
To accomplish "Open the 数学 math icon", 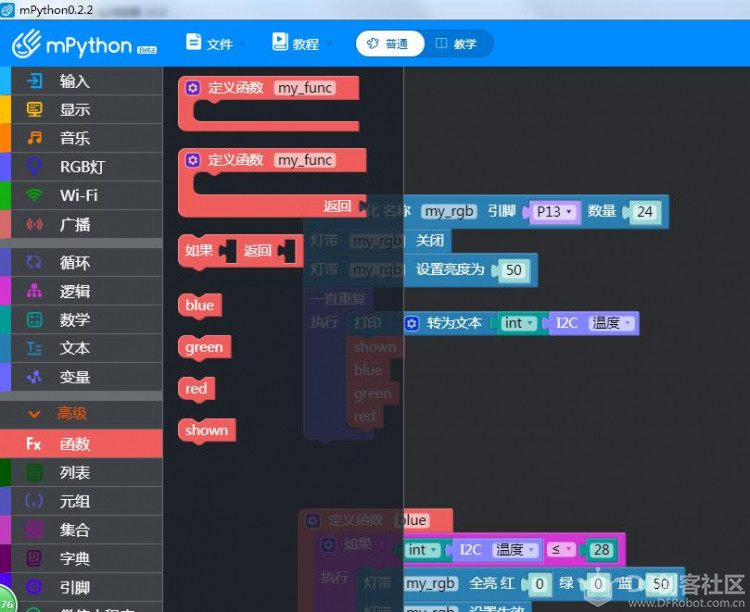I will click(x=34, y=320).
